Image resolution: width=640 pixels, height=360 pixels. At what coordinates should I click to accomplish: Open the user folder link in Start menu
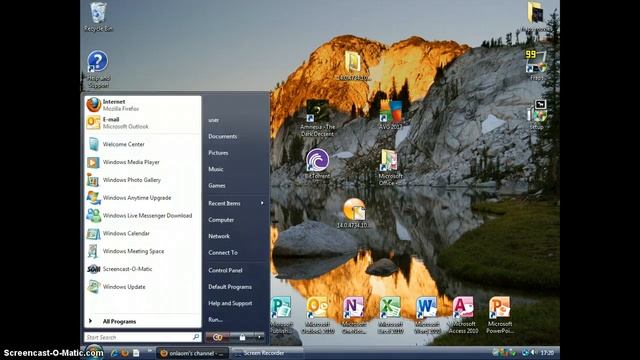coord(213,120)
